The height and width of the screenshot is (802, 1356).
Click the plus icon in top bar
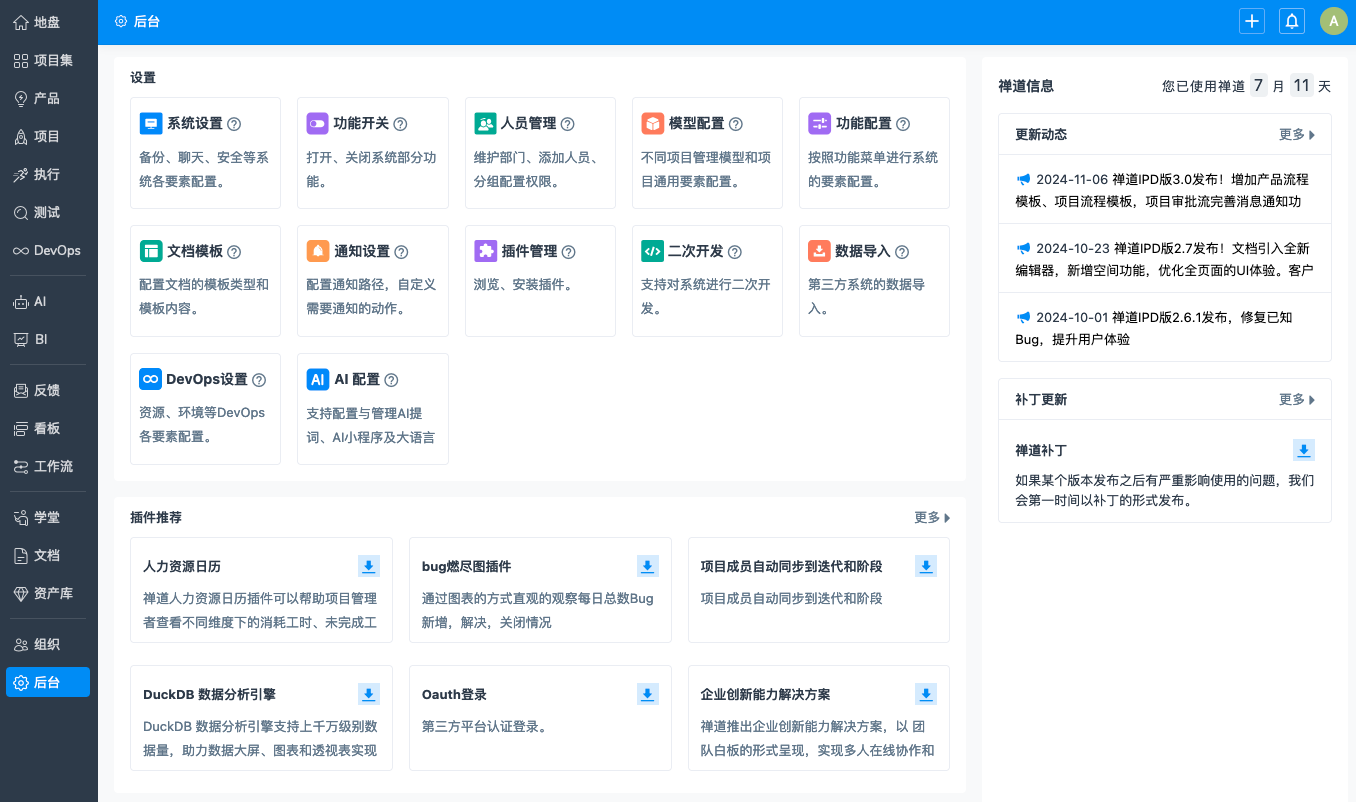click(x=1251, y=21)
